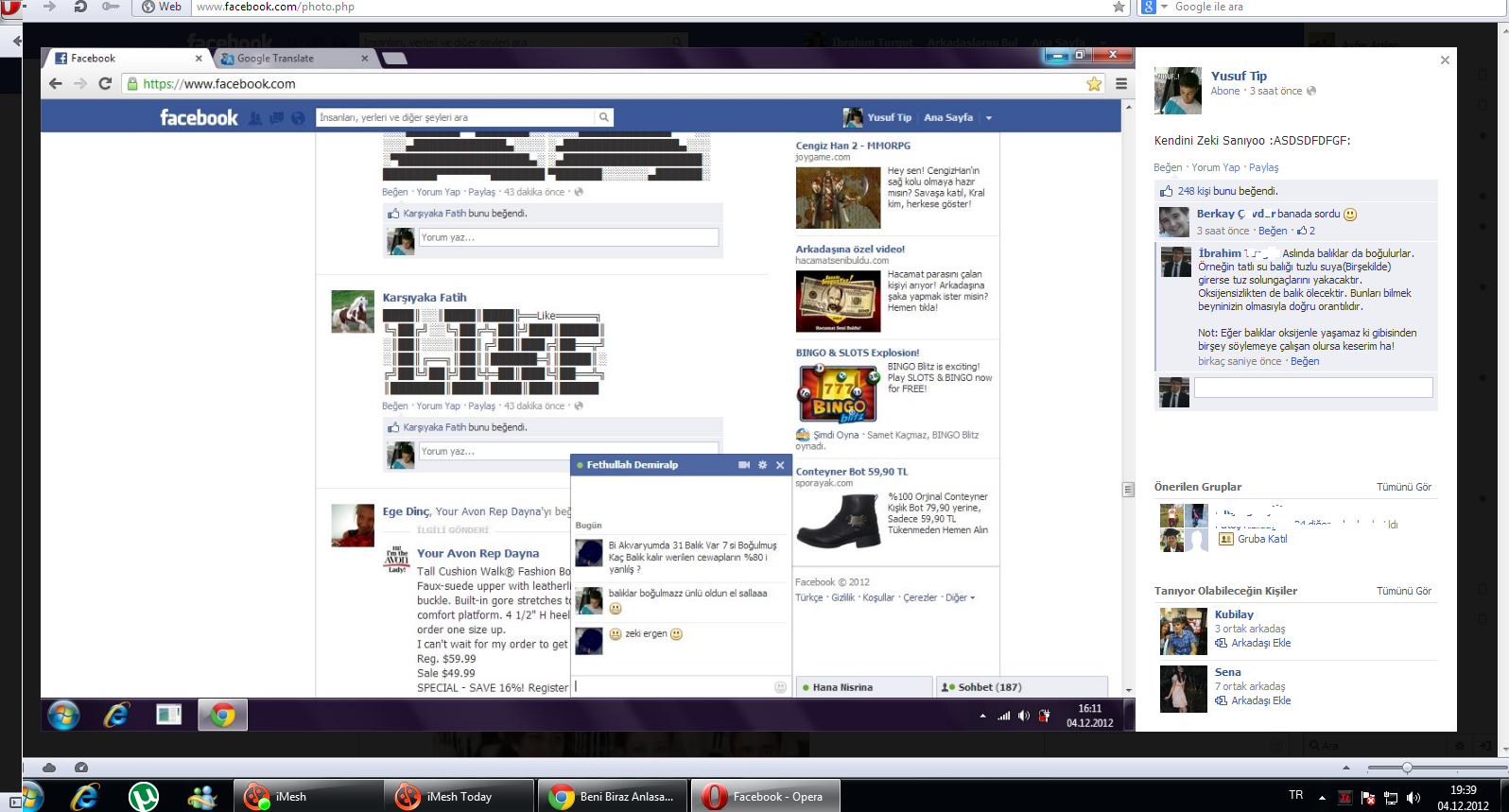1509x812 pixels.
Task: Click the public globe privacy icon
Action: (1311, 91)
